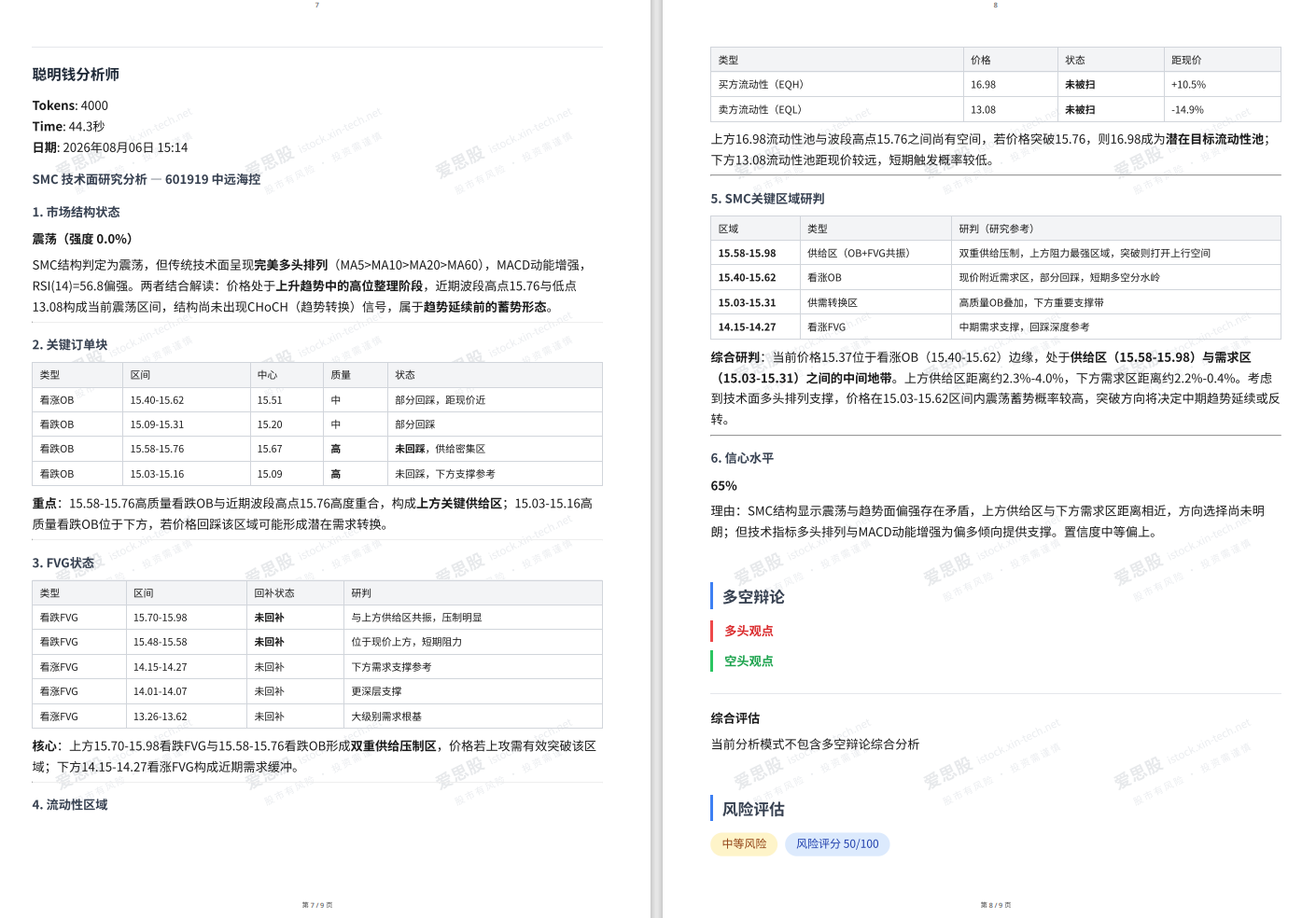Click the green 空头观点 label
This screenshot has height=918, width=1316.
click(749, 661)
